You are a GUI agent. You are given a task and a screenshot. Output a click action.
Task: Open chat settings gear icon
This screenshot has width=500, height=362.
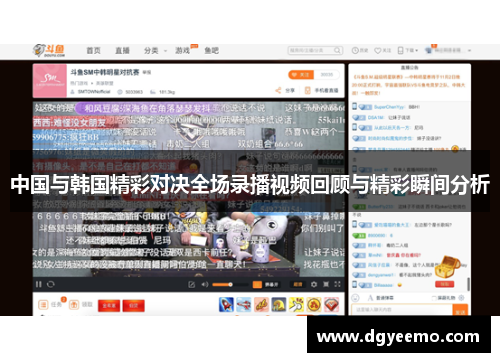[461, 297]
